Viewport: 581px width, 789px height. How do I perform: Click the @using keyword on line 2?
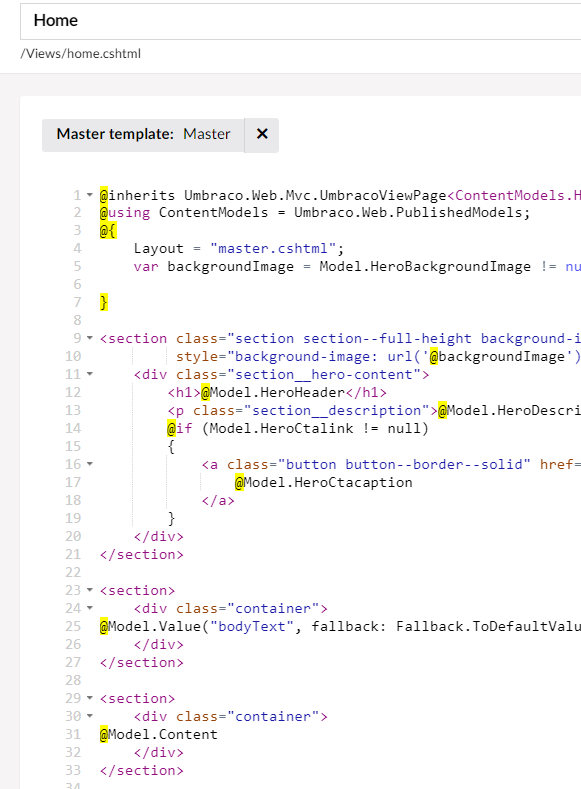click(125, 213)
